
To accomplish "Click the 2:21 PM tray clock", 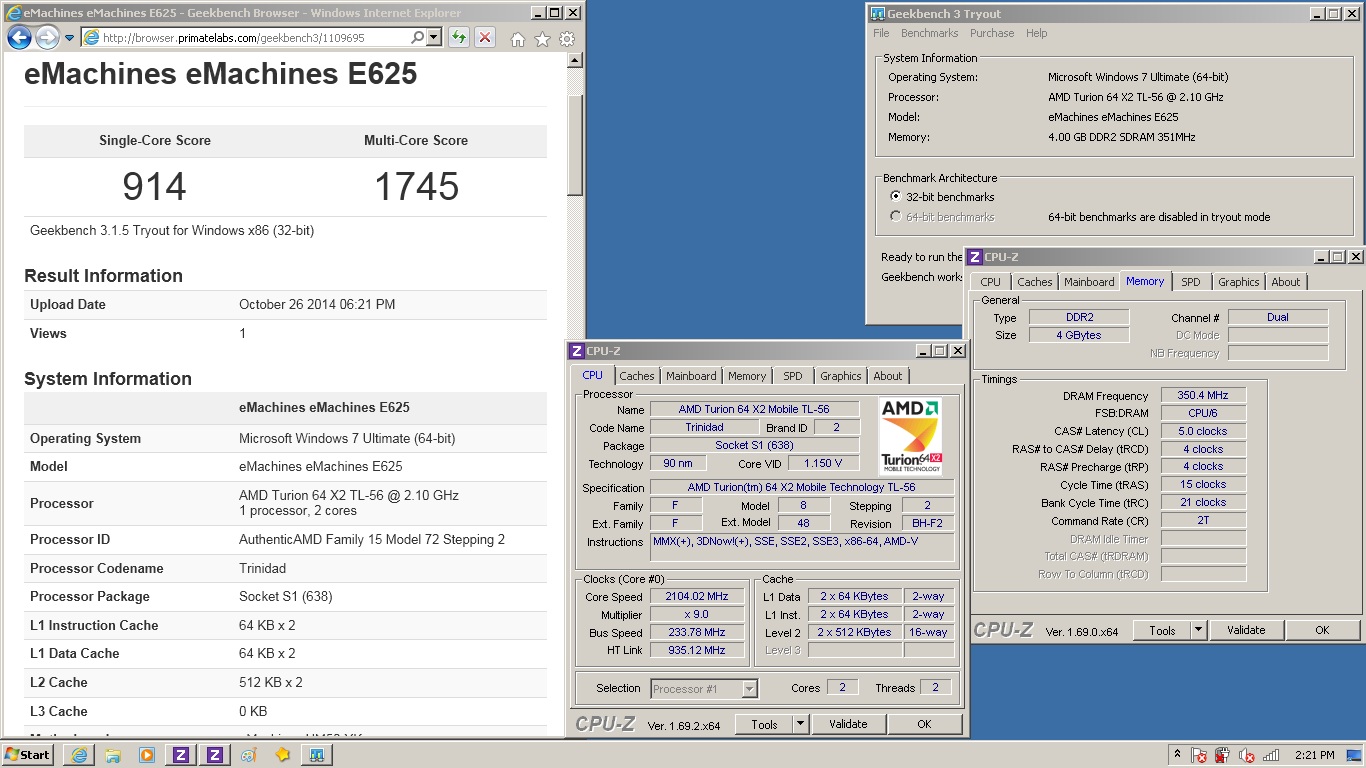I will tap(1313, 755).
